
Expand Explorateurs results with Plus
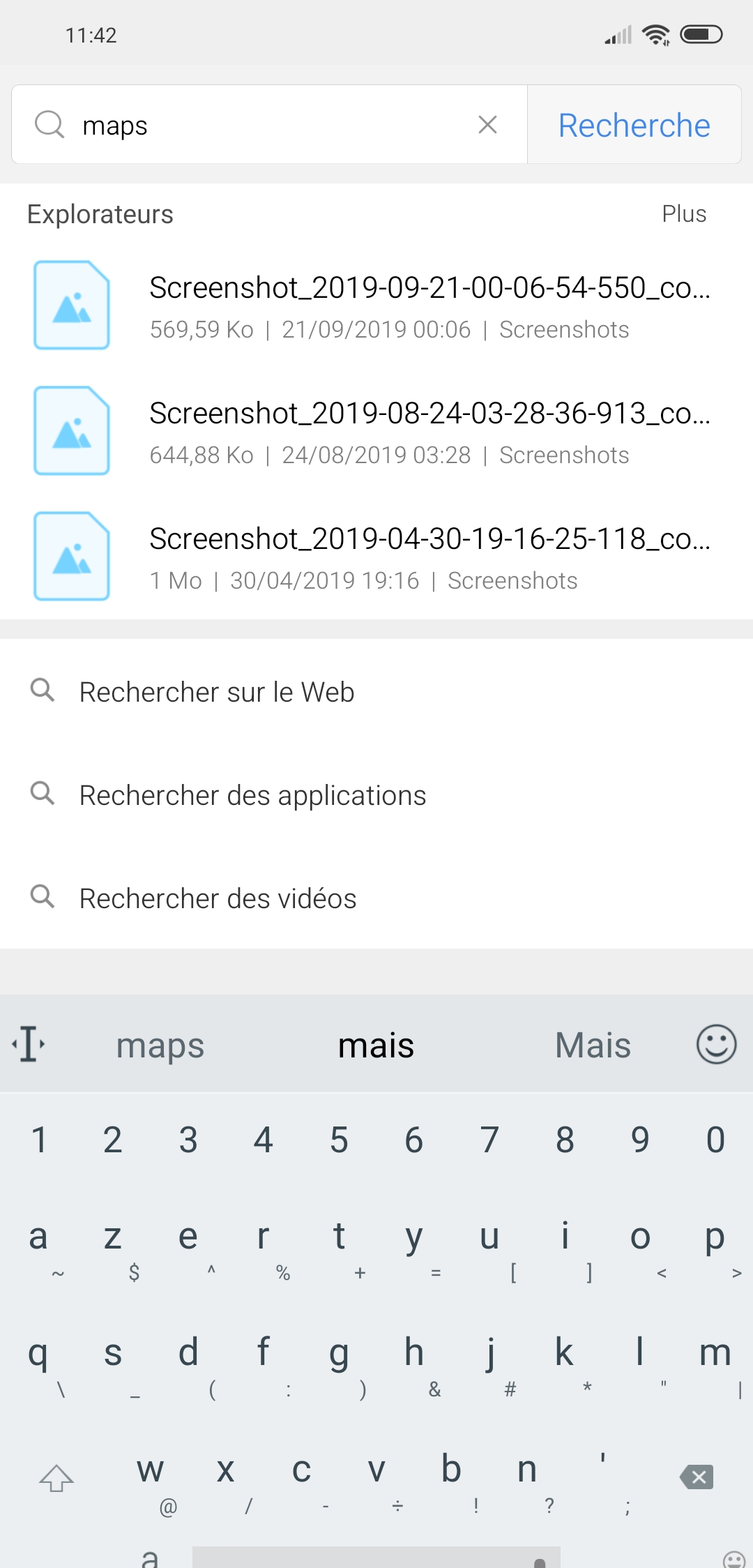coord(684,214)
